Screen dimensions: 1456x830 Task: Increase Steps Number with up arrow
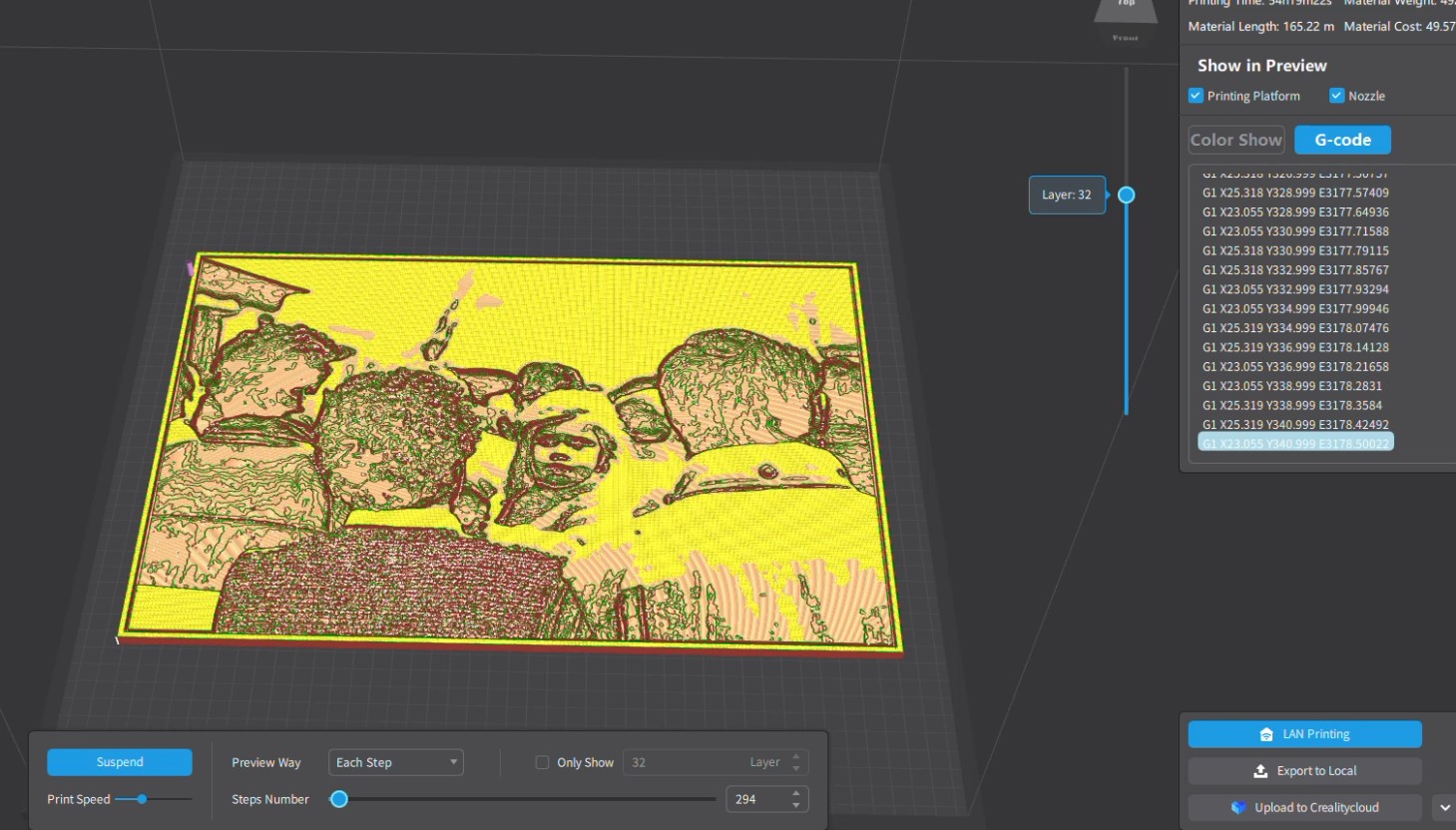point(796,794)
